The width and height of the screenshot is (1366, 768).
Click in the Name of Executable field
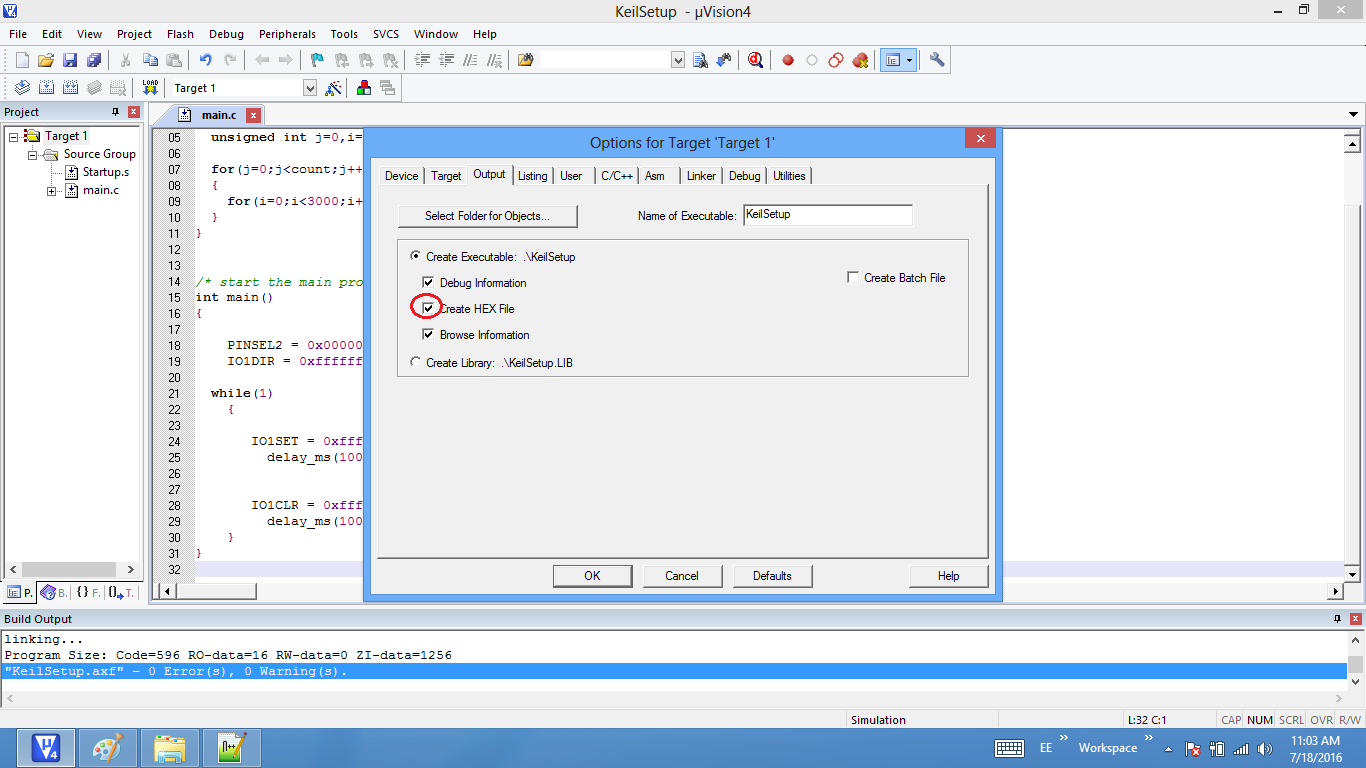click(827, 215)
